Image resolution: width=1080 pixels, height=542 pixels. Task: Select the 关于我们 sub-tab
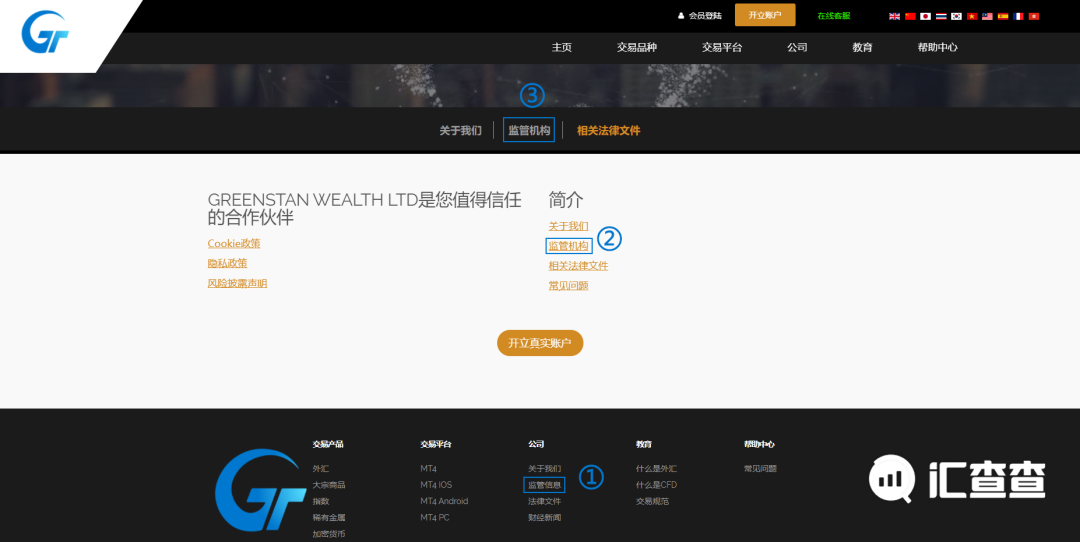tap(461, 130)
